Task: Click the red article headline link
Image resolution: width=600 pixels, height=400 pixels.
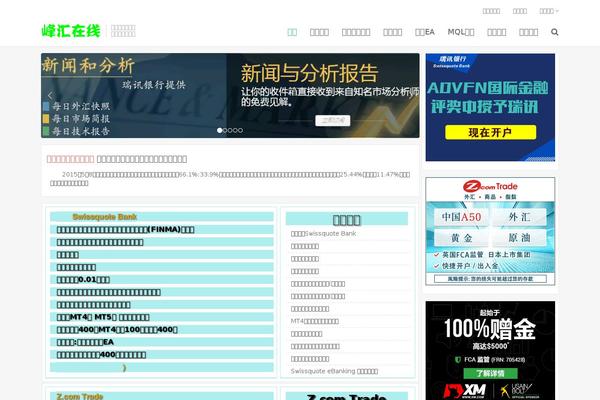Action: [70, 159]
